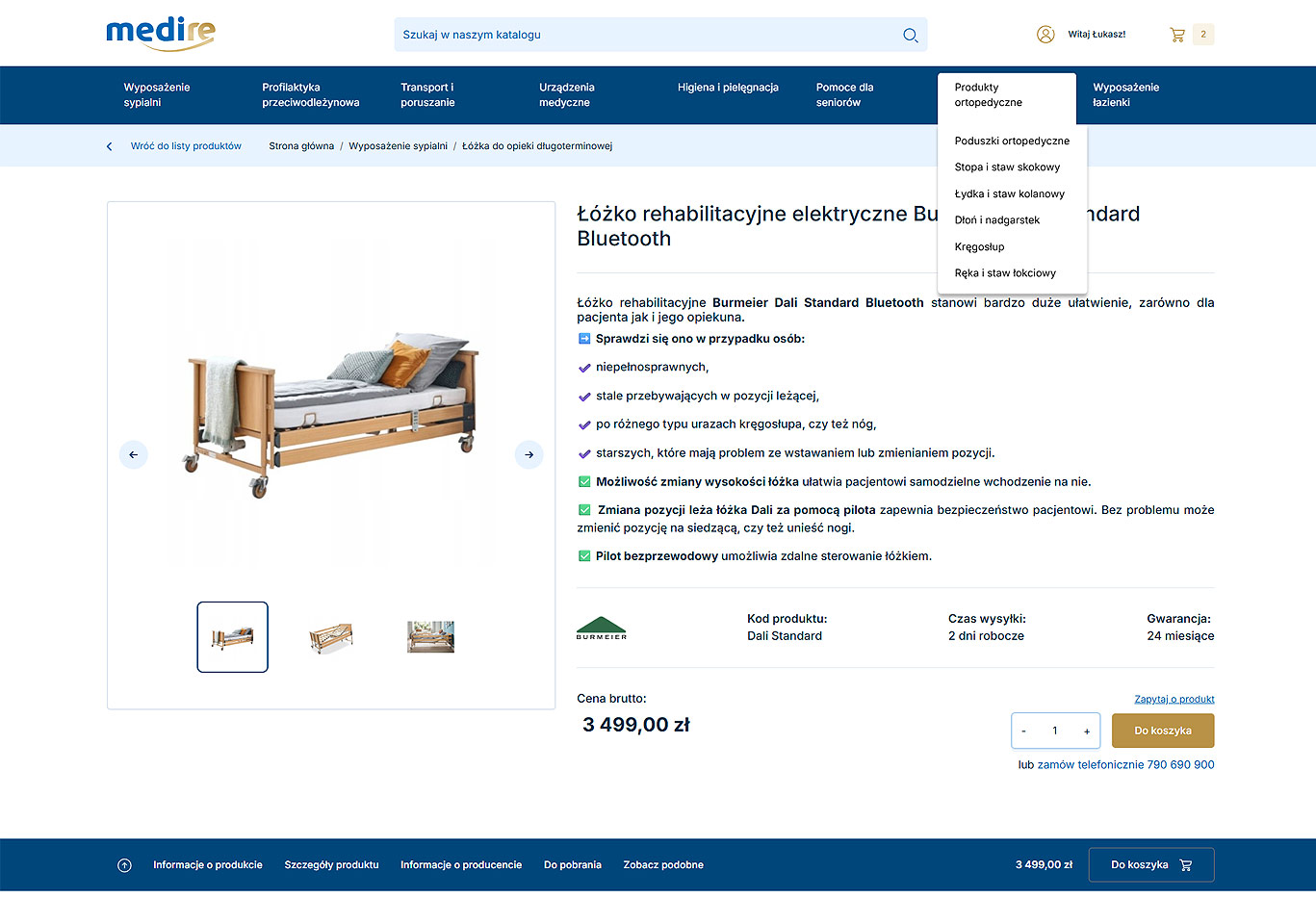Decrease quantity with minus button
This screenshot has width=1316, height=898.
coord(1023,731)
